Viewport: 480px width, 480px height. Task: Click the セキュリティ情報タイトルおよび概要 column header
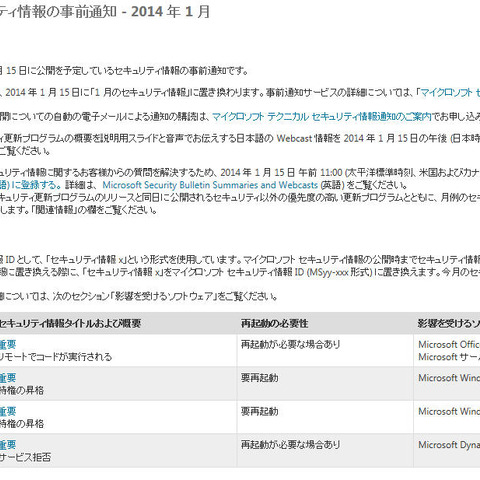pos(70,323)
